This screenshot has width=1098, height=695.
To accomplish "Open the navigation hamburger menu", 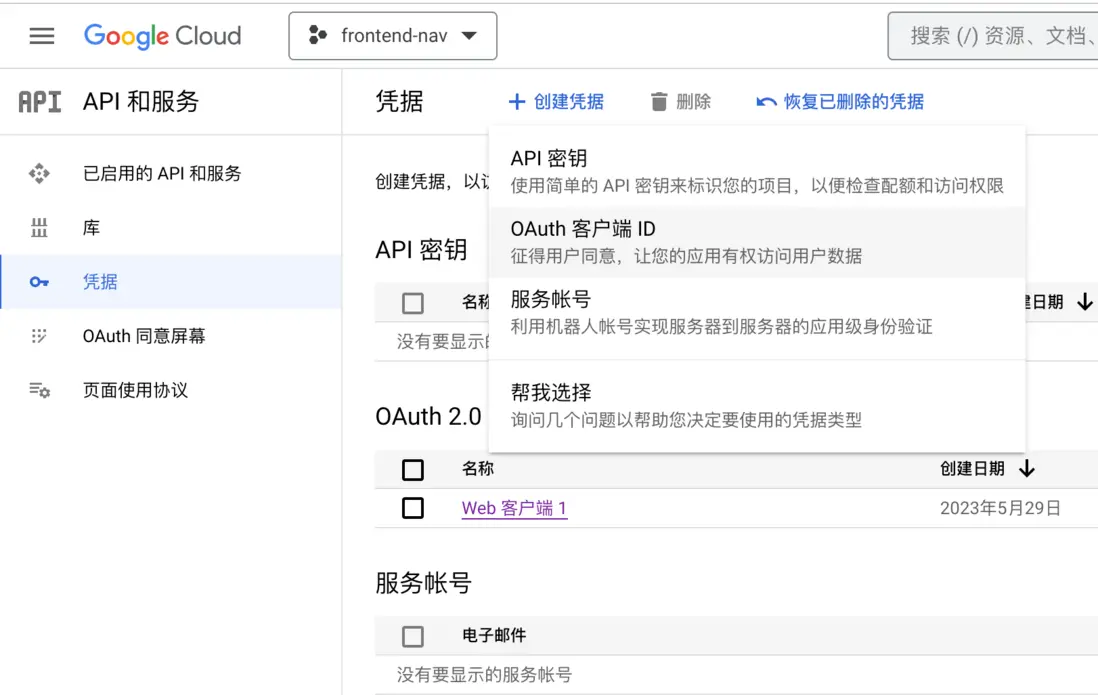I will [x=40, y=35].
